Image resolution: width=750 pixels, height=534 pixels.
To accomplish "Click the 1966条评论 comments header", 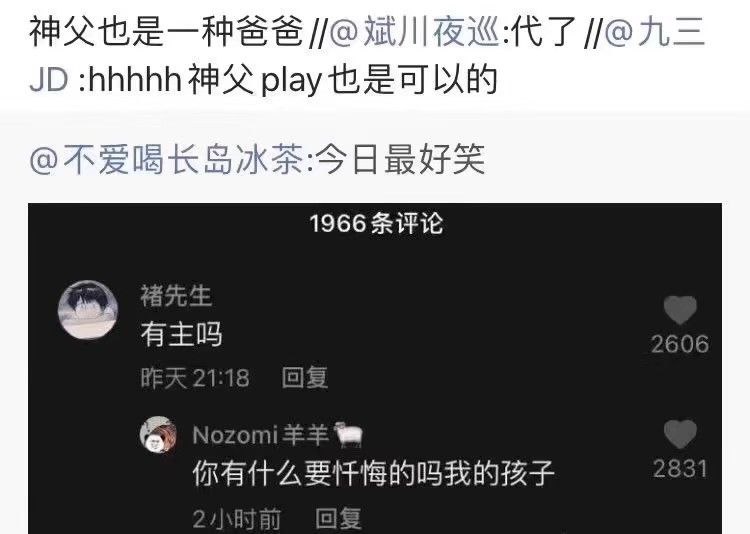I will pos(376,223).
